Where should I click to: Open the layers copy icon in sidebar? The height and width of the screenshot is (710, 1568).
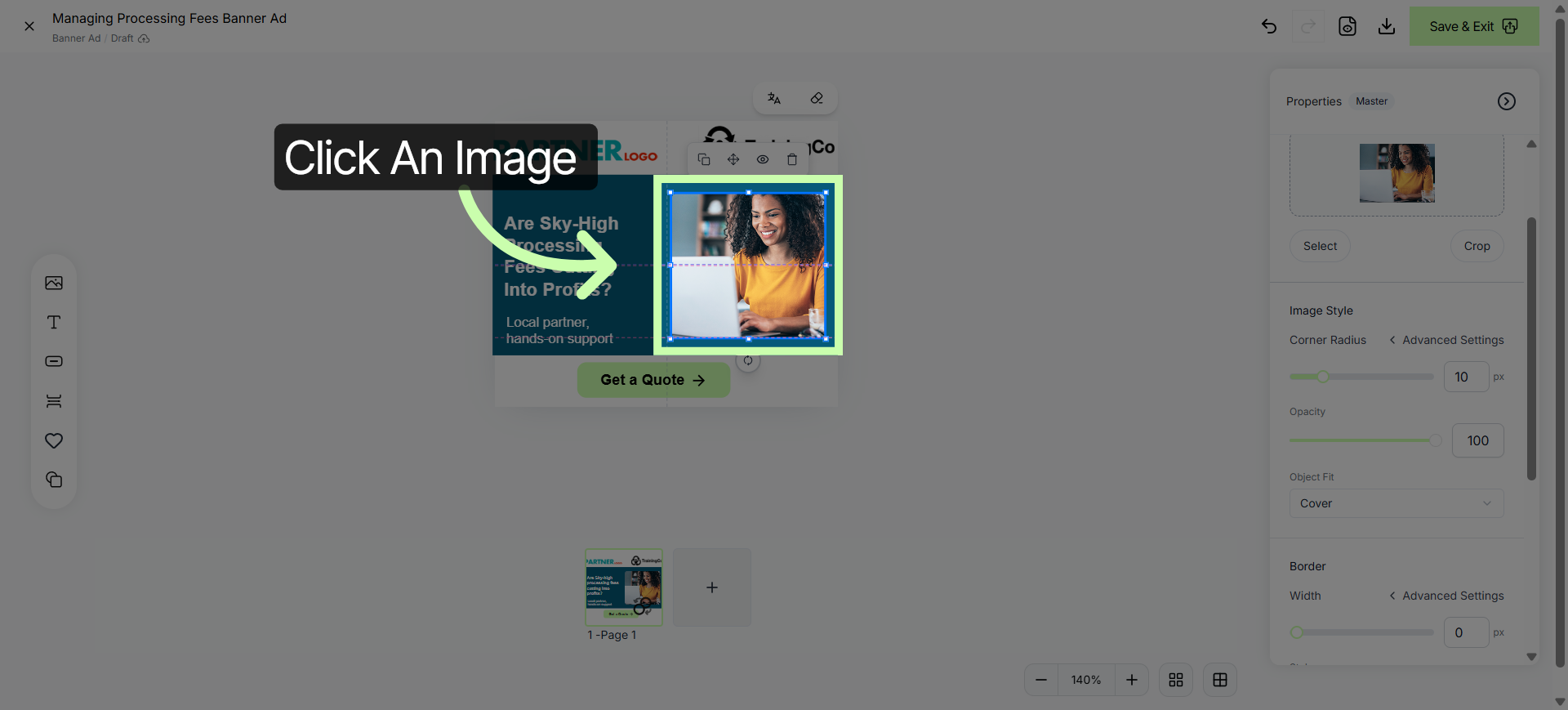pyautogui.click(x=54, y=480)
